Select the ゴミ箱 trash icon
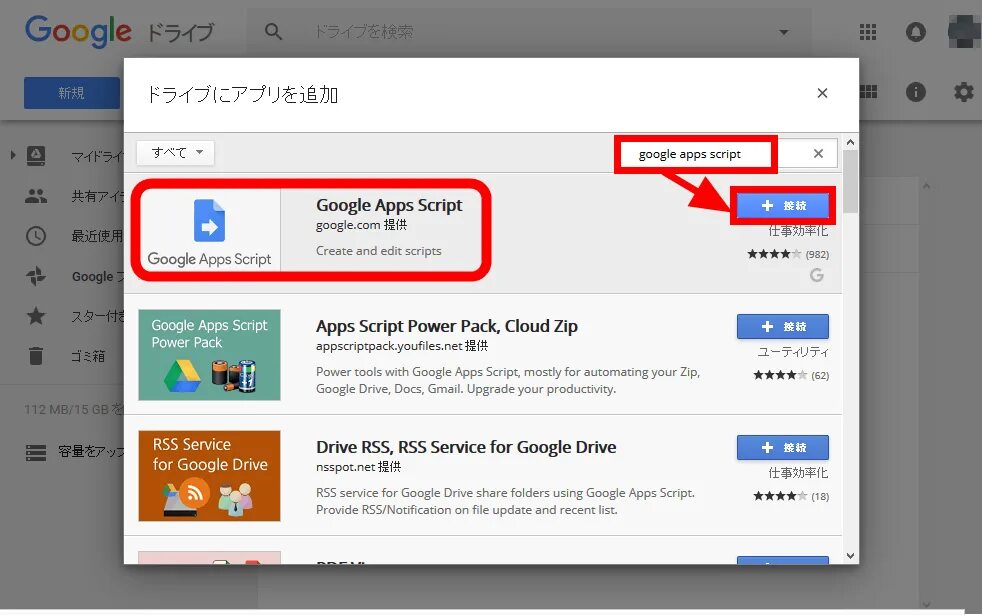982x615 pixels. click(x=36, y=356)
